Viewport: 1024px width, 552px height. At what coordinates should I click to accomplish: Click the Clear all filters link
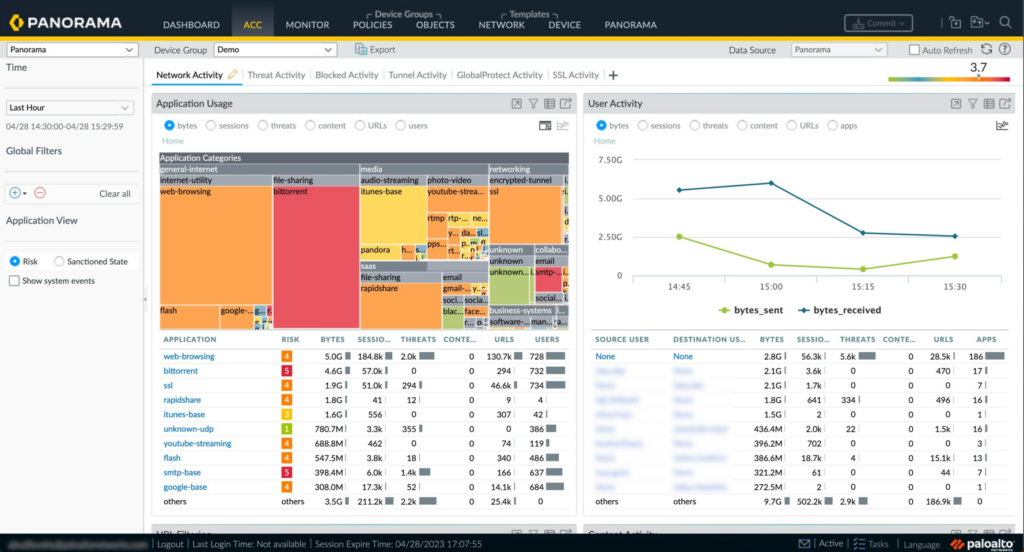tap(114, 194)
